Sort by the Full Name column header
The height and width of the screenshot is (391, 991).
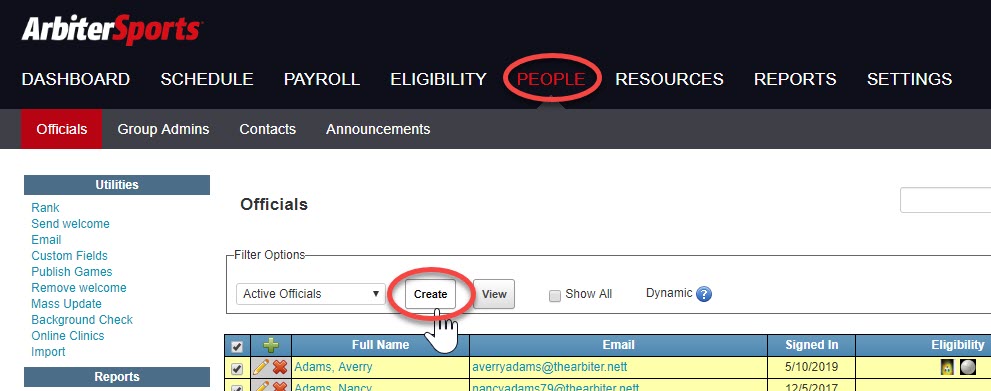380,345
